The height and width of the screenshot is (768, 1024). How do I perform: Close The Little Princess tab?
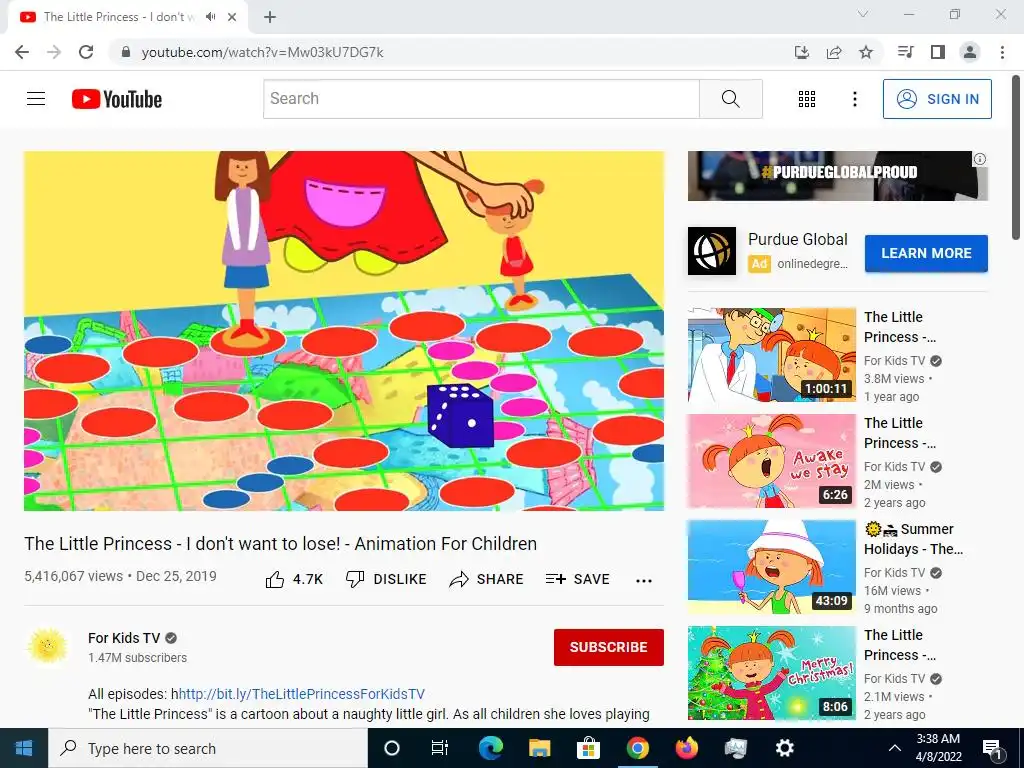232,17
